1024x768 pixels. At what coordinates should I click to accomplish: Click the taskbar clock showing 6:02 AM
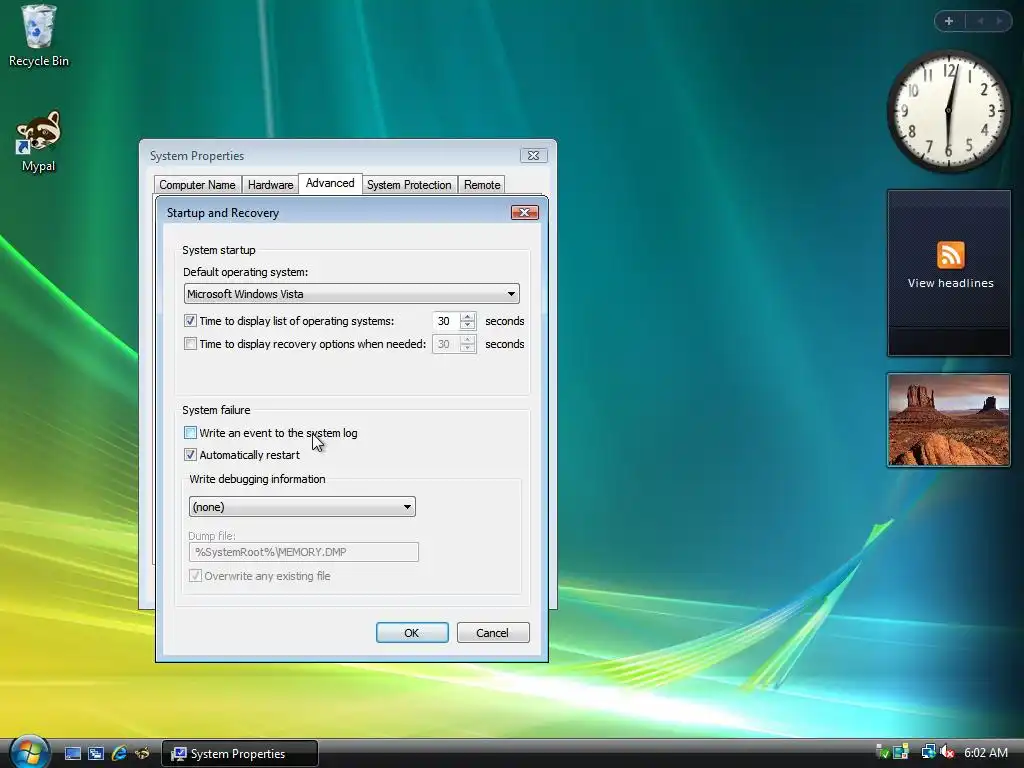[x=985, y=752]
